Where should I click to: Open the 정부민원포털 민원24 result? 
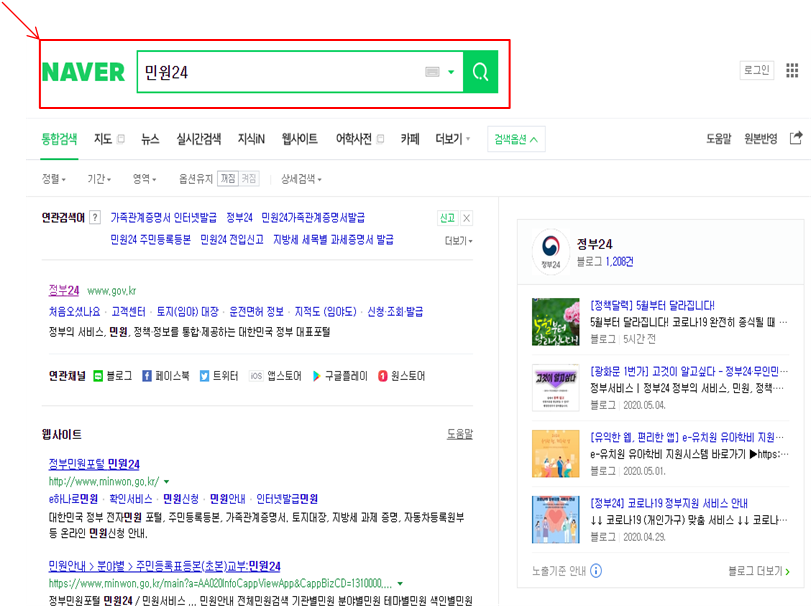[x=94, y=464]
